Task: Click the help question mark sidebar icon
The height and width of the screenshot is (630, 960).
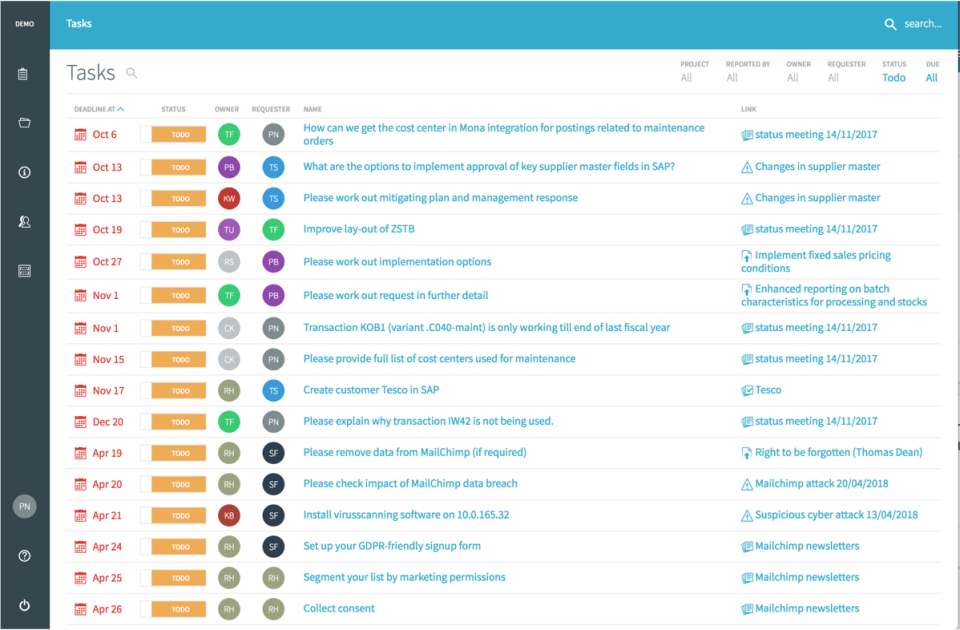Action: (x=24, y=556)
